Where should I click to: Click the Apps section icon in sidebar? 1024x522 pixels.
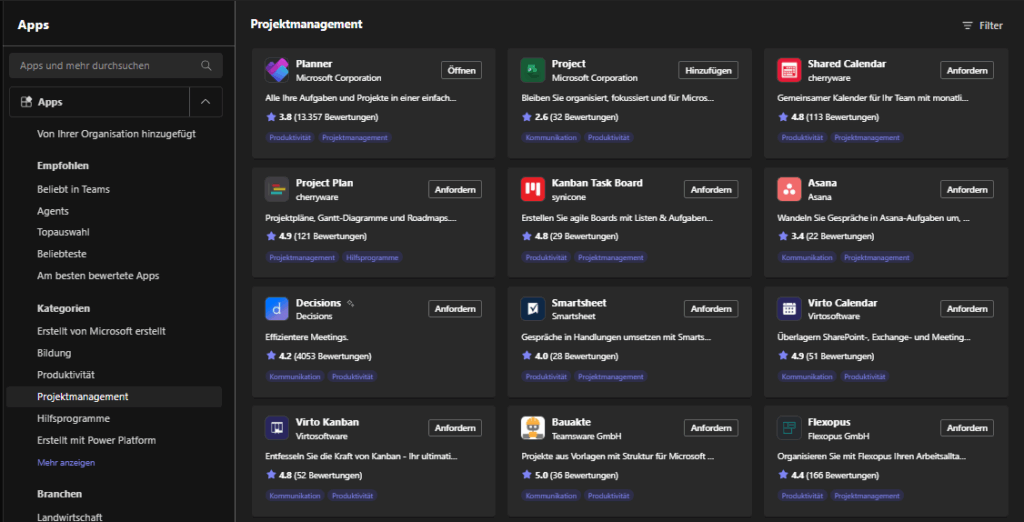tap(27, 102)
